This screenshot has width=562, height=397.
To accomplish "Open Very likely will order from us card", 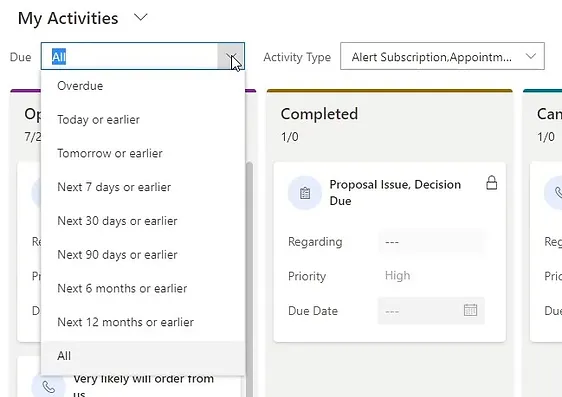I will (144, 386).
